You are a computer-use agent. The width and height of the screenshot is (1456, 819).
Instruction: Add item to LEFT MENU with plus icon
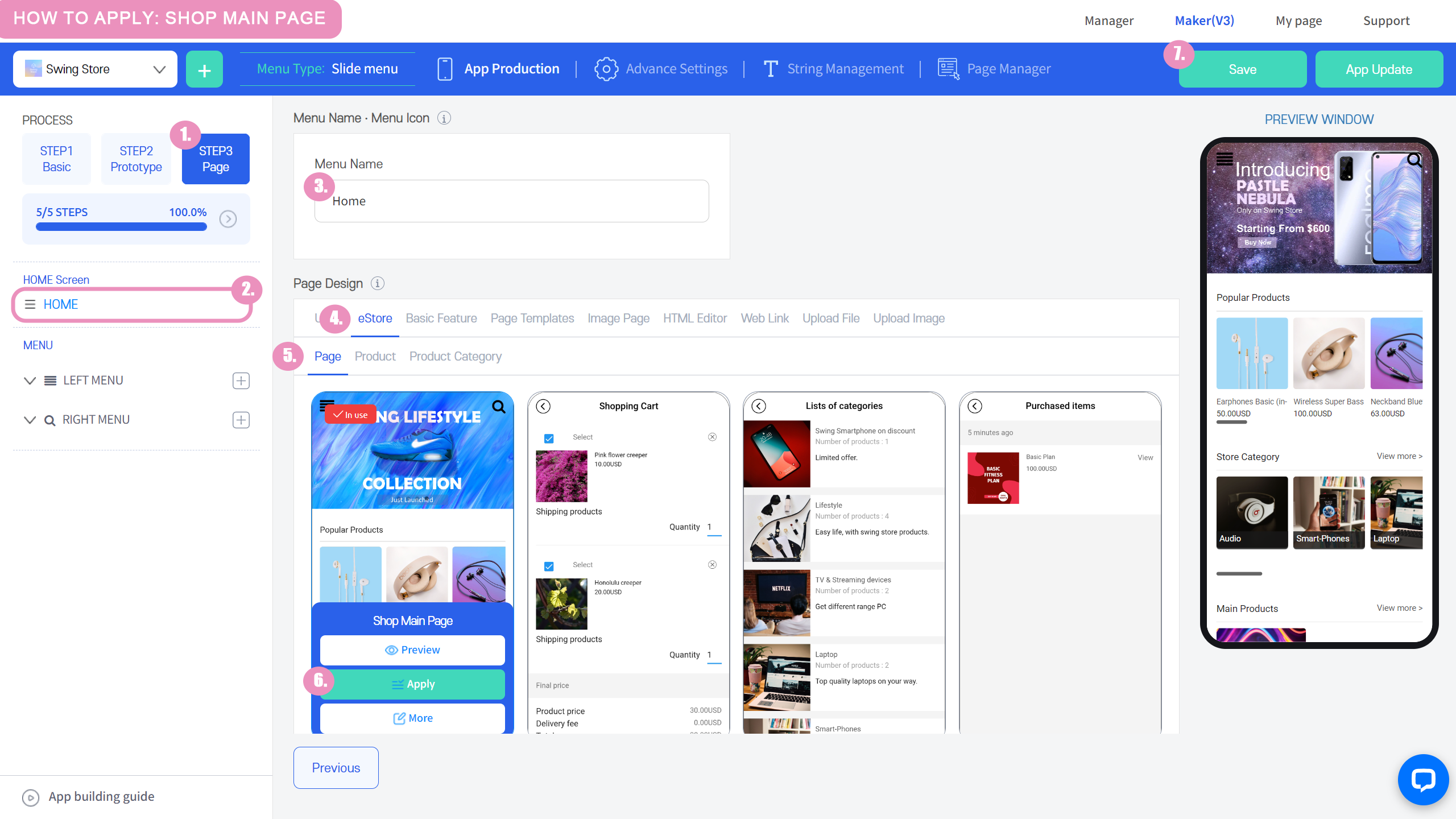(x=241, y=380)
